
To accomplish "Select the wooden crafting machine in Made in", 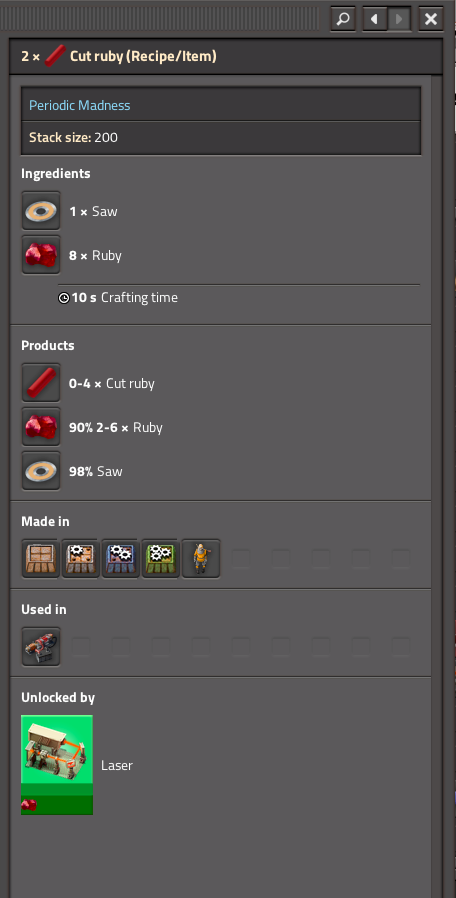I will point(41,558).
